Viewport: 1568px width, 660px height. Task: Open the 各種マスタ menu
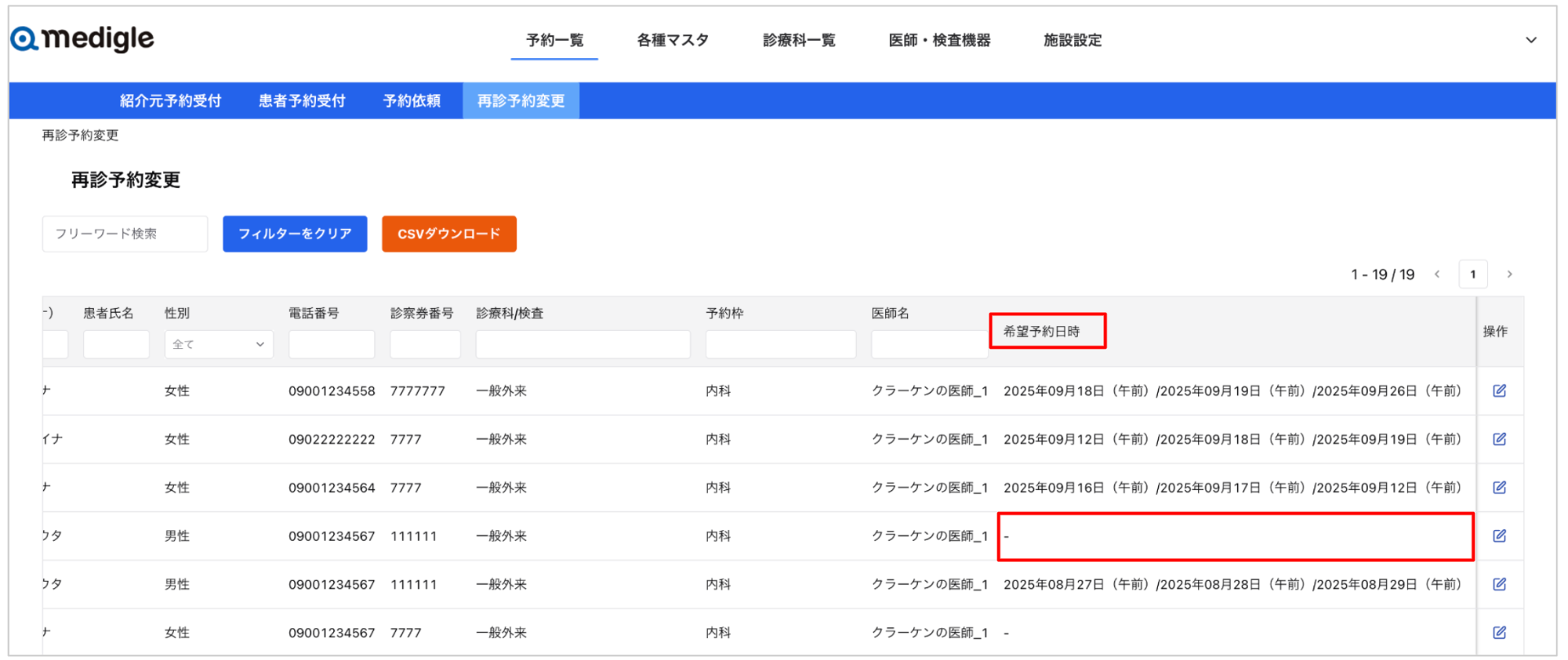click(673, 40)
